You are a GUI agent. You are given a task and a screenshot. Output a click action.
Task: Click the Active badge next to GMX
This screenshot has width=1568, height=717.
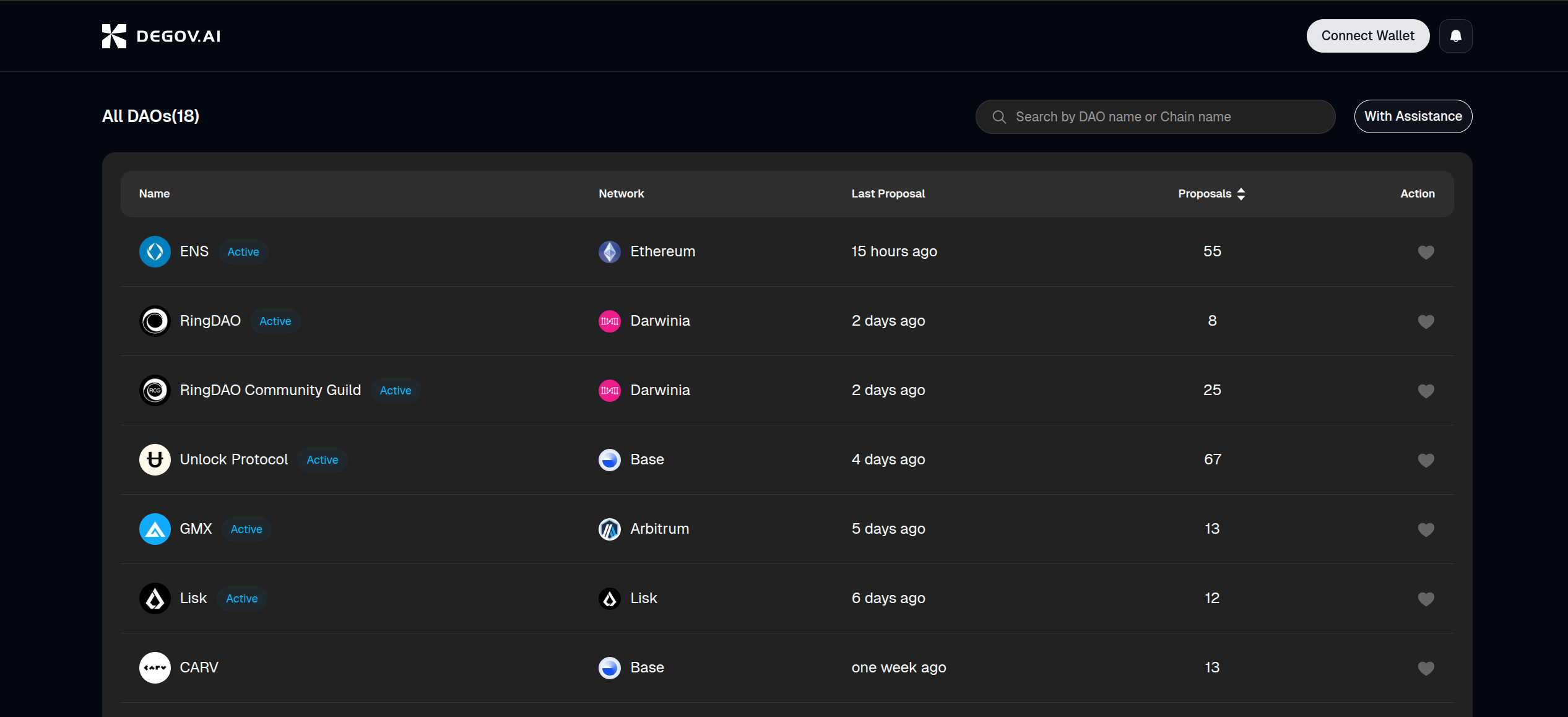[246, 529]
